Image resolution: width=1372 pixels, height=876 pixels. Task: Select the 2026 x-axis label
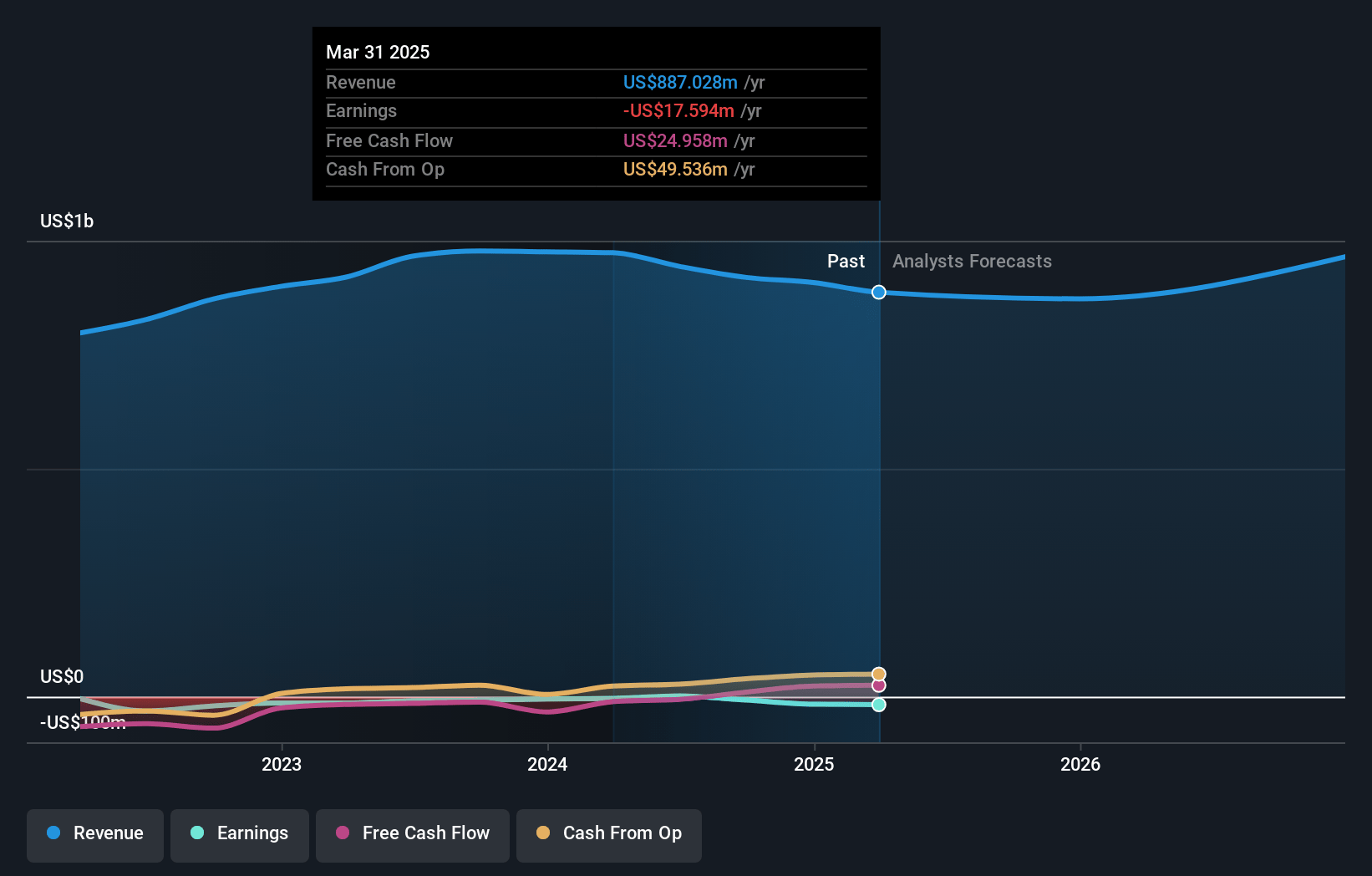(1080, 764)
